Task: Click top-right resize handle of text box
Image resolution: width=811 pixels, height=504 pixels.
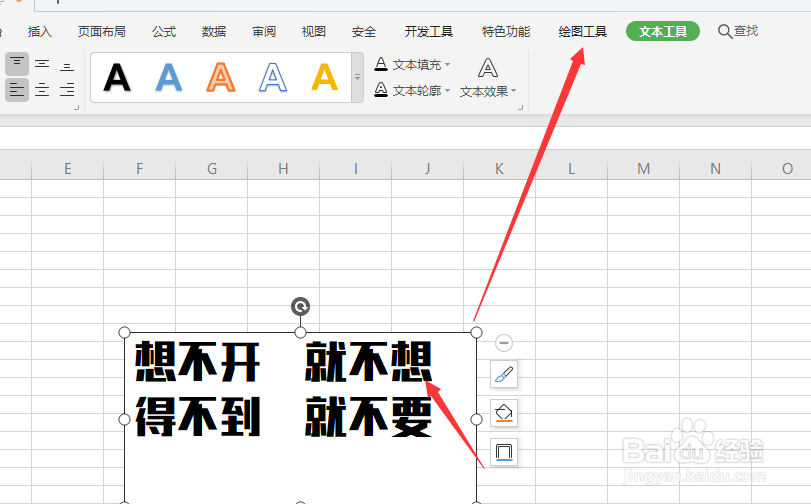Action: coord(476,332)
